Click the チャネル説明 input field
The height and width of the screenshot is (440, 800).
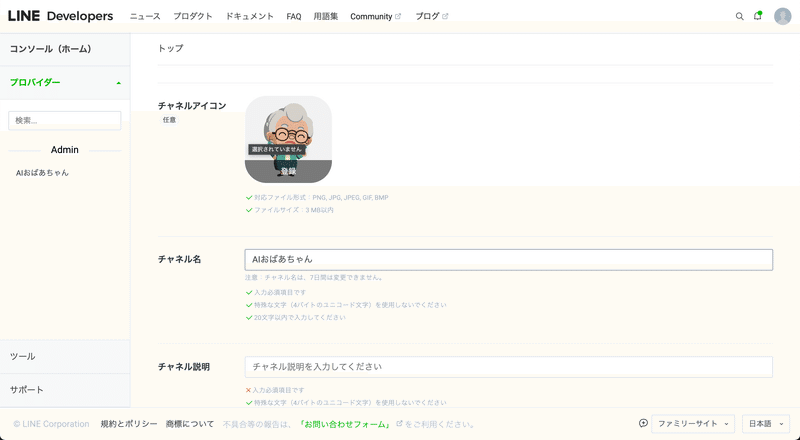(x=509, y=366)
